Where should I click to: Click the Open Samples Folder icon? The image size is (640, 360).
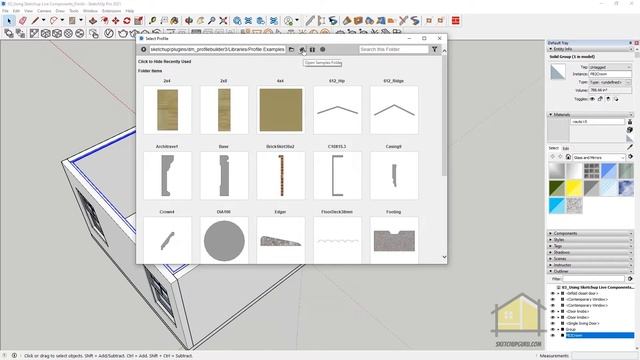(x=302, y=49)
